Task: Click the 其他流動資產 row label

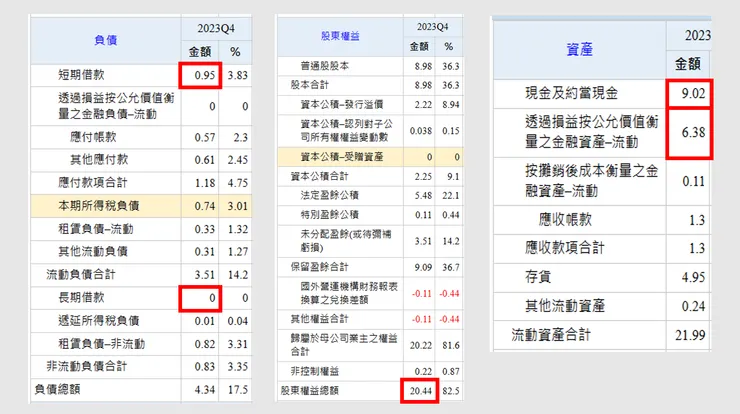Action: [565, 306]
